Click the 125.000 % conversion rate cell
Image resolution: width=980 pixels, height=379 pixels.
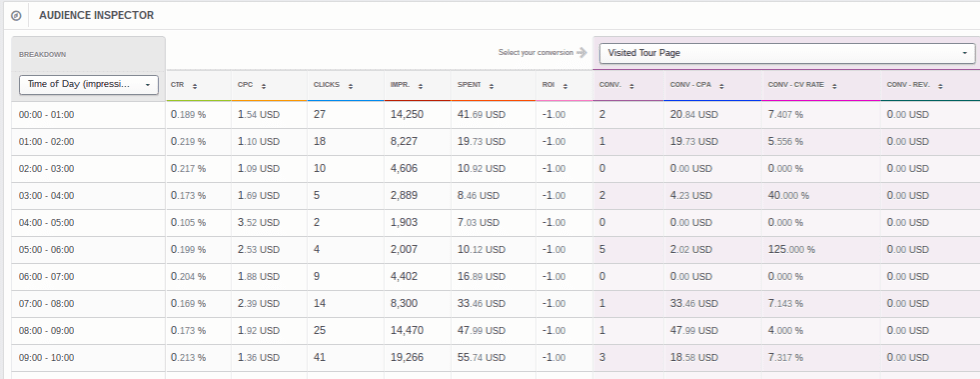[791, 250]
